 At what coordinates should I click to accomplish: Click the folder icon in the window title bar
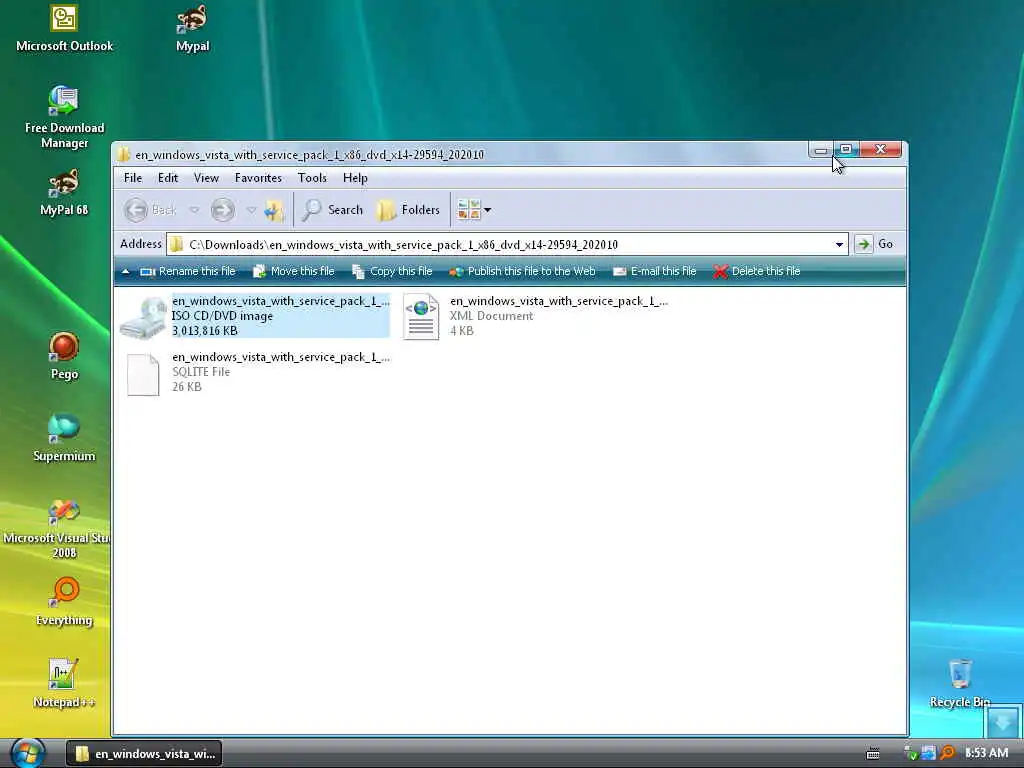[124, 155]
